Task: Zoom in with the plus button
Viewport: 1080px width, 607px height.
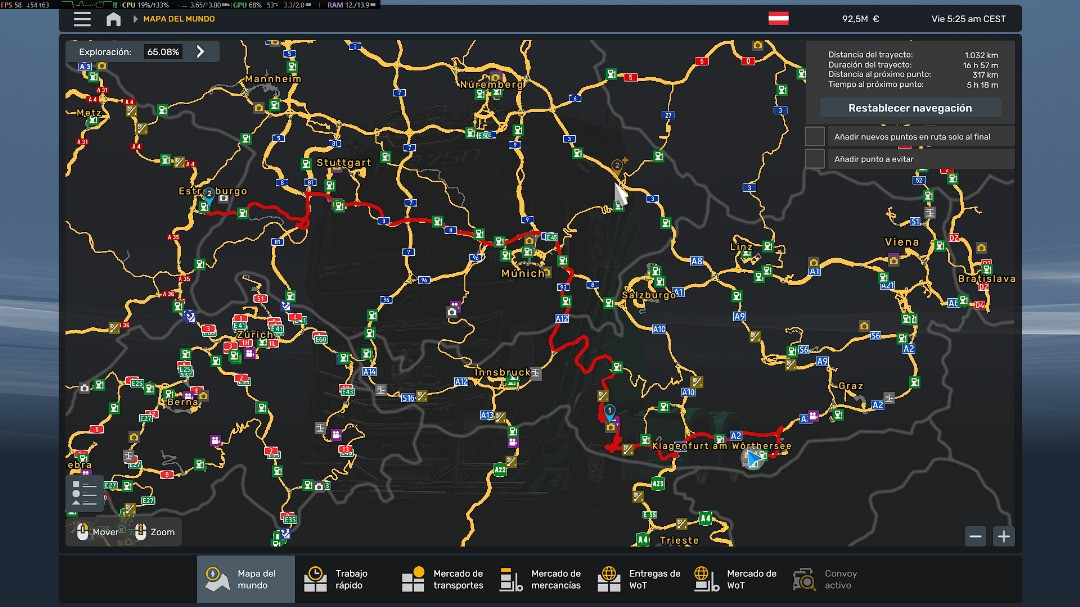Action: 1004,536
